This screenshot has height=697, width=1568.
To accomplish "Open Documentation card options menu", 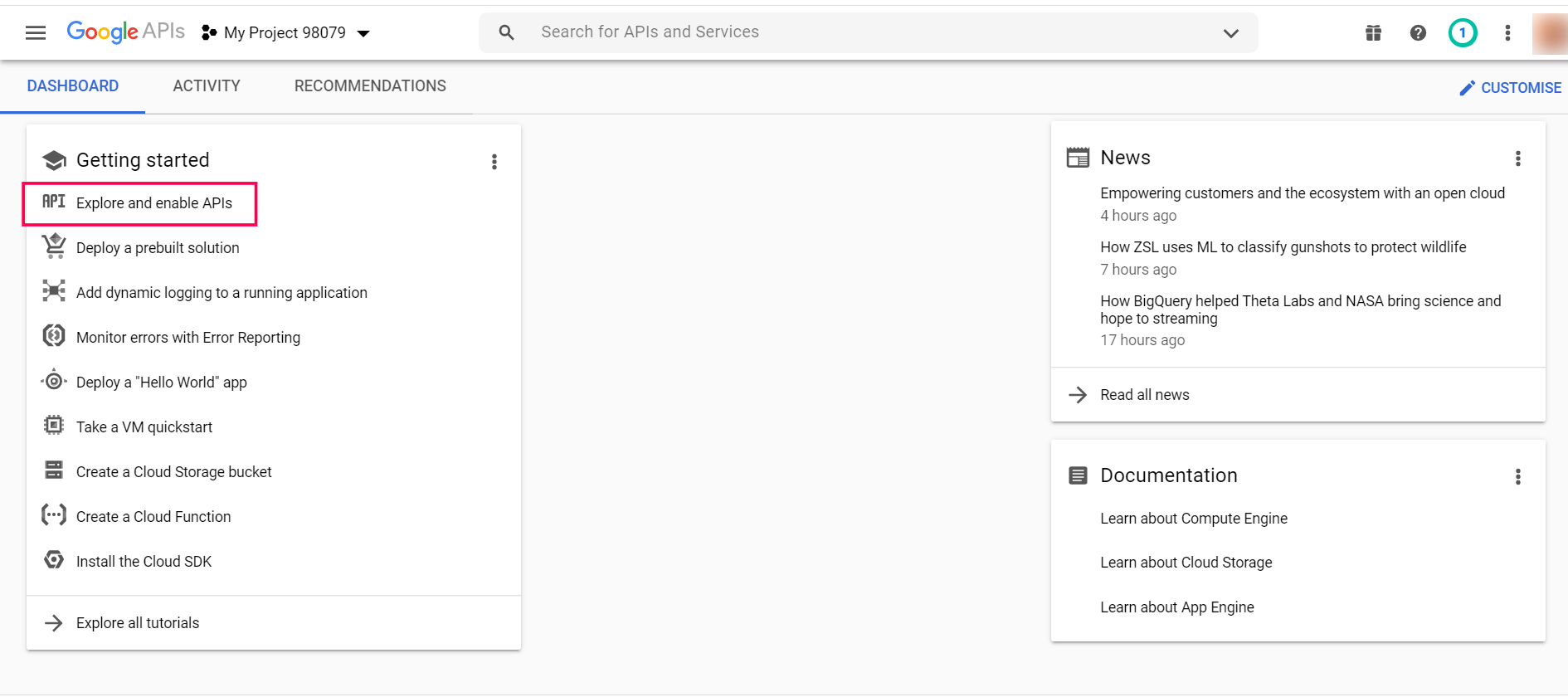I will (x=1517, y=476).
